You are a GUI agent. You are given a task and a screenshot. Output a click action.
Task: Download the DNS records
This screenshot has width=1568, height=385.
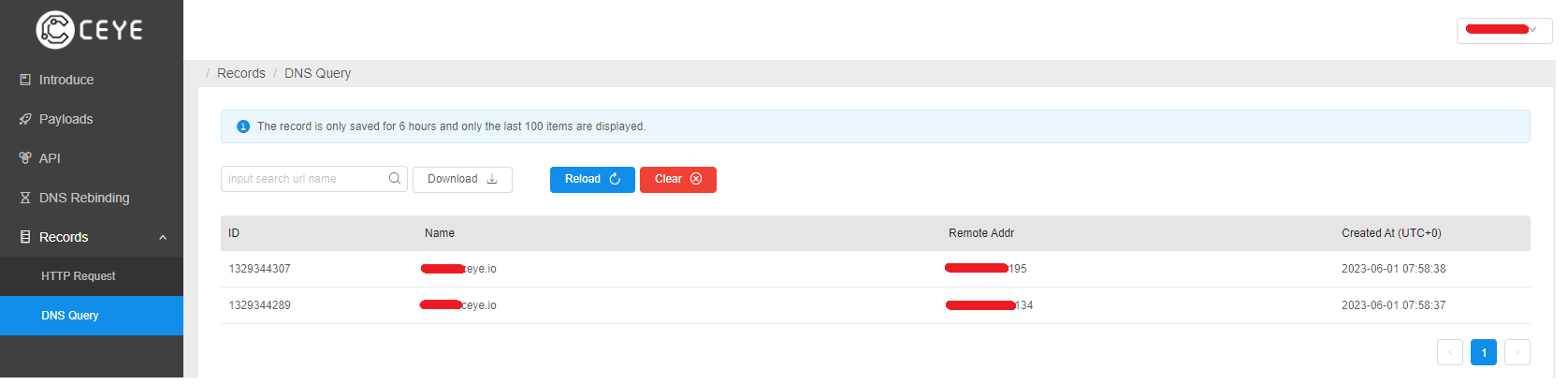462,179
